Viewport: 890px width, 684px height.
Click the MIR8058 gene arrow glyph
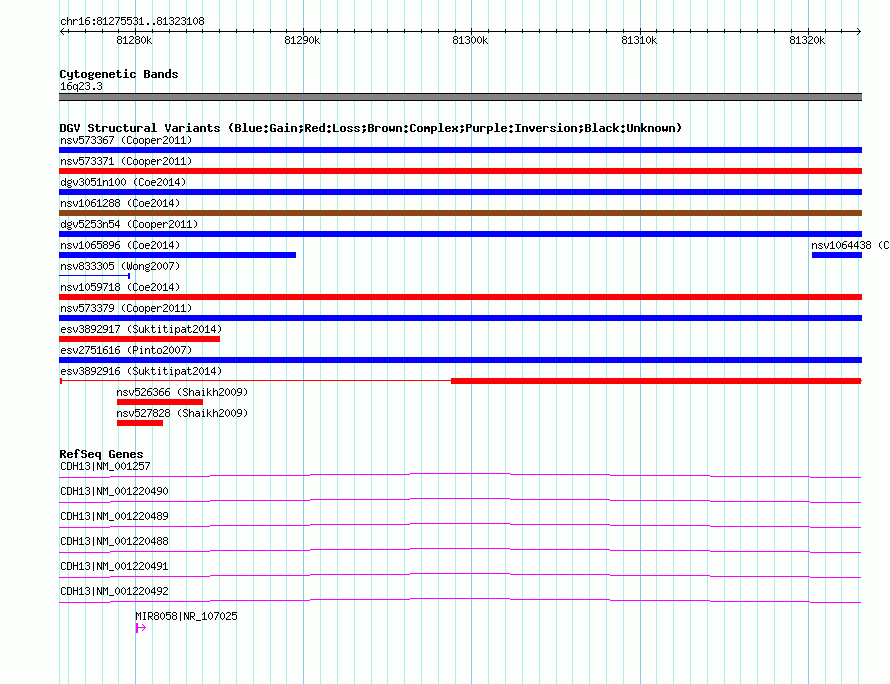point(141,628)
